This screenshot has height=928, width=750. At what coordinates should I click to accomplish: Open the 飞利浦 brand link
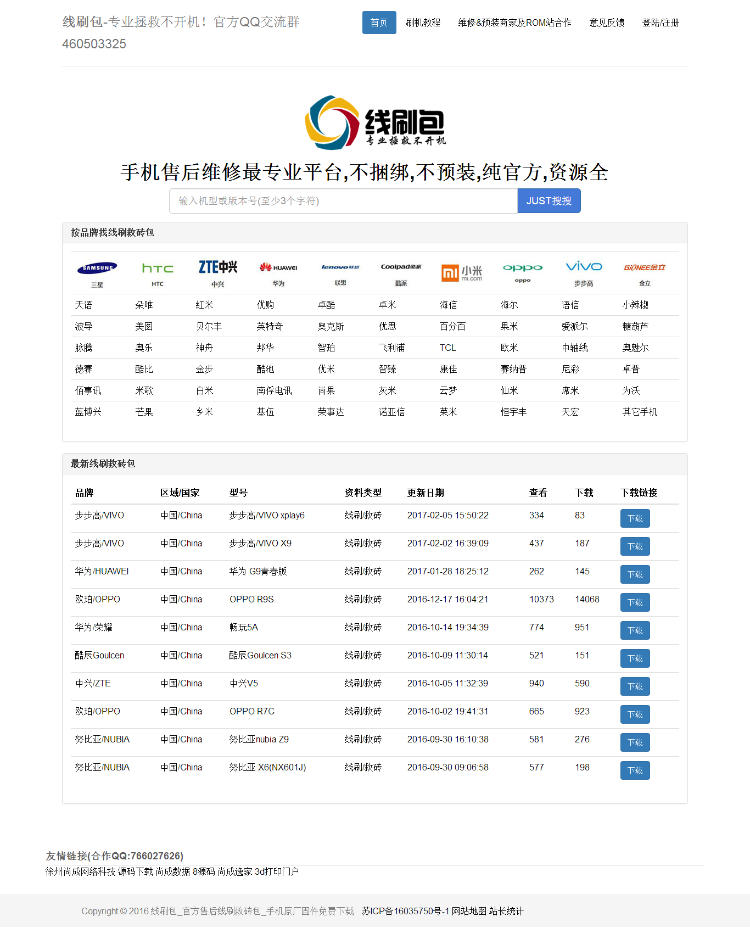coord(392,347)
